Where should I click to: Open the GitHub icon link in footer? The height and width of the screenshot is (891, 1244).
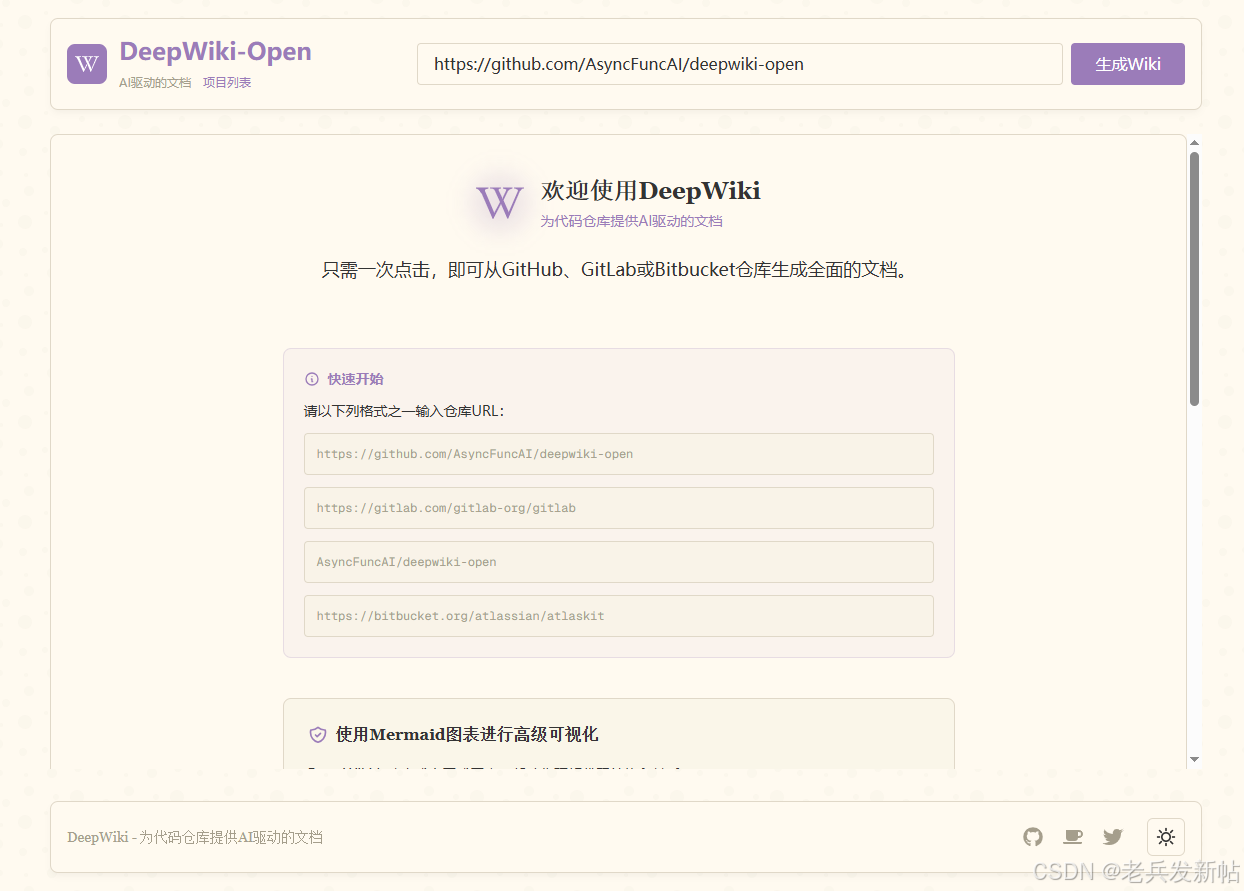tap(1033, 837)
